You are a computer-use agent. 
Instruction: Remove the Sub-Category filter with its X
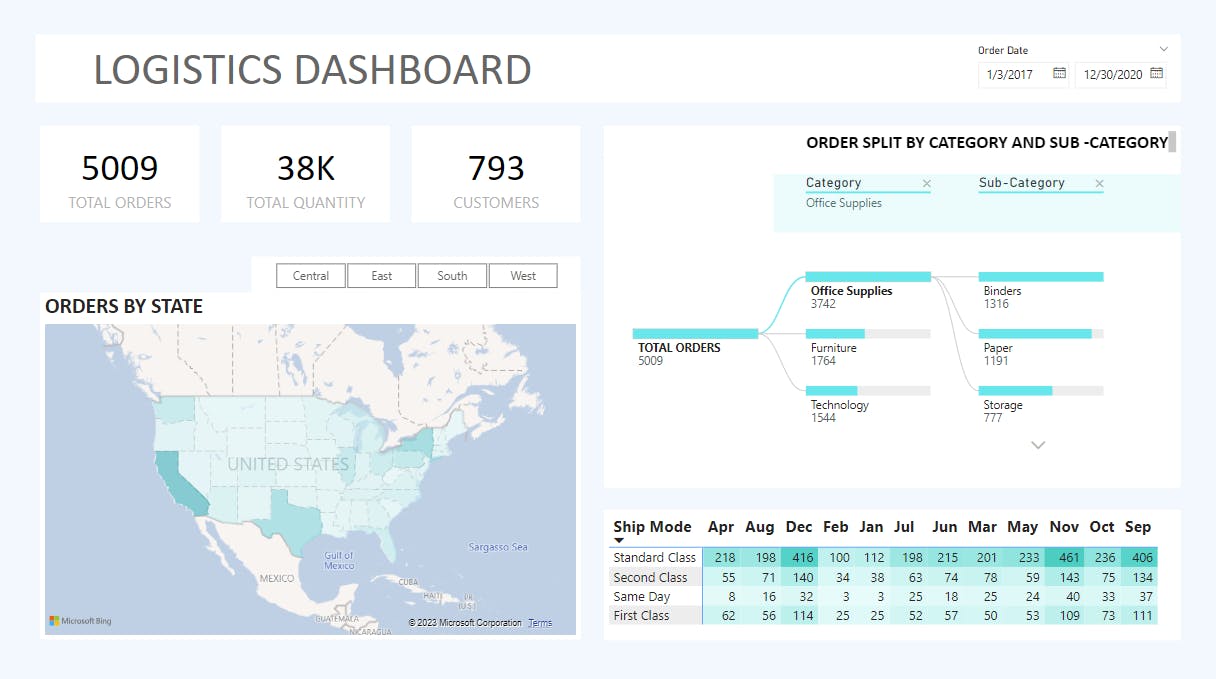[x=1099, y=184]
